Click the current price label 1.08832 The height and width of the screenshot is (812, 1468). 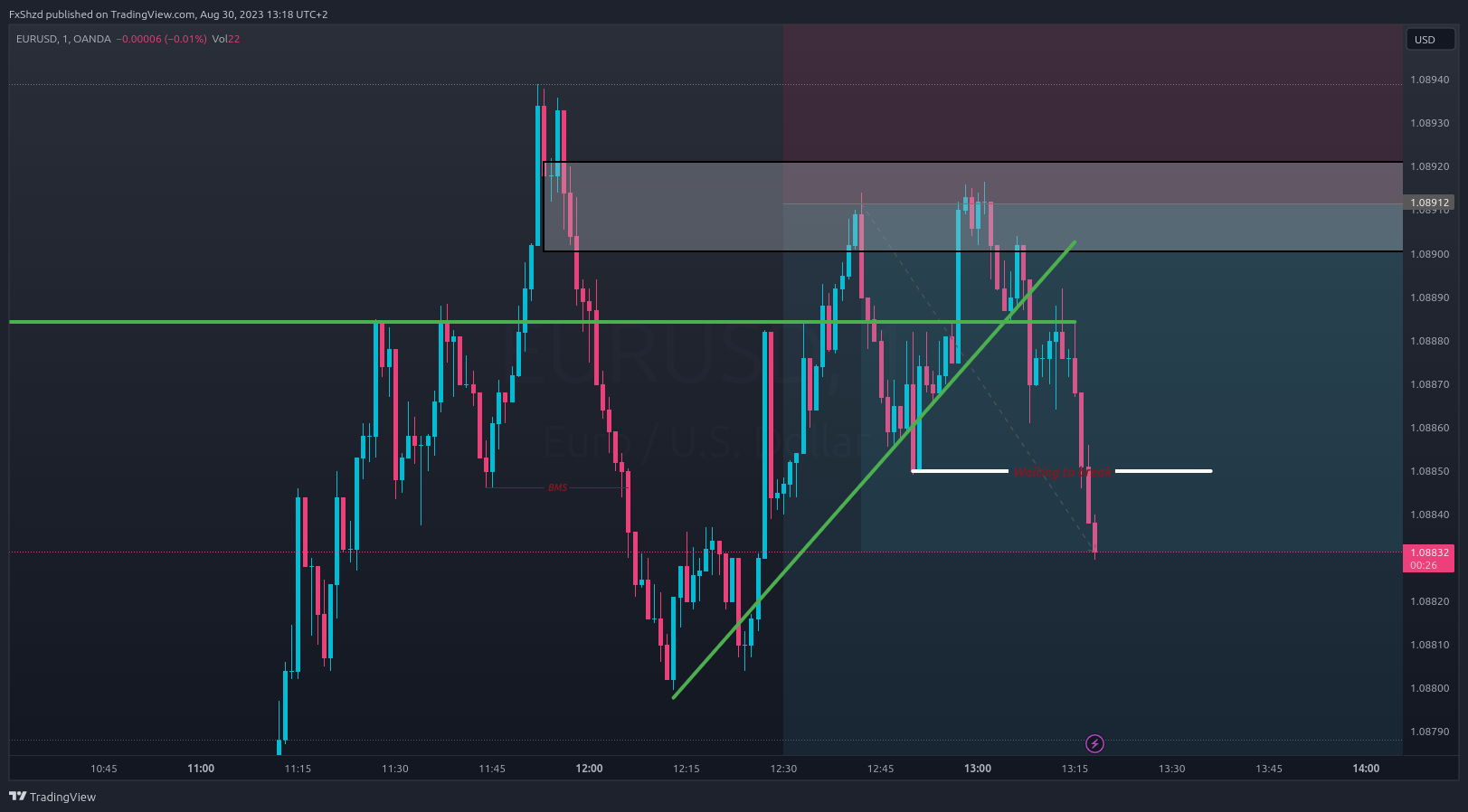click(x=1429, y=558)
